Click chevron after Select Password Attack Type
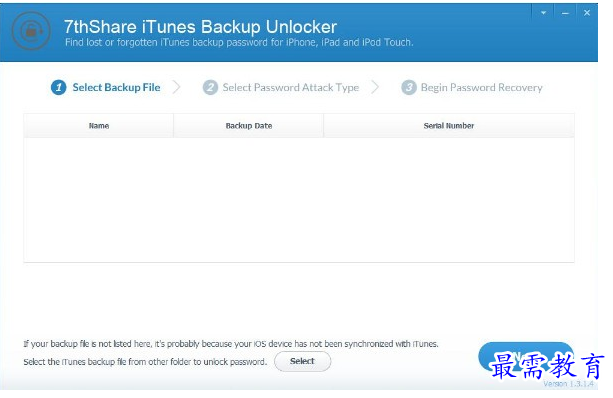Viewport: 613px width, 398px height. tap(375, 87)
